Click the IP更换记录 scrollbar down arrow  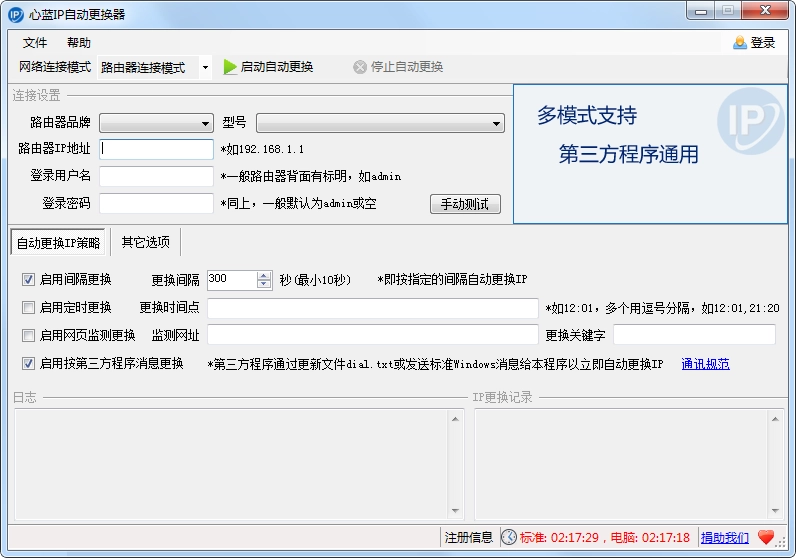click(775, 511)
